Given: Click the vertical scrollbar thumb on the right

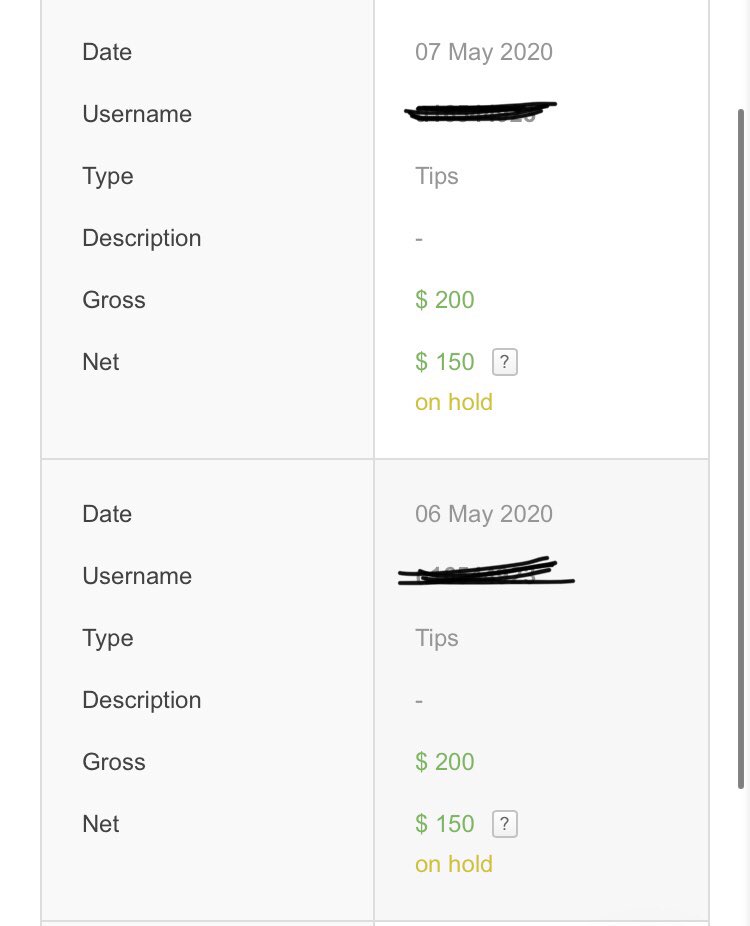Looking at the screenshot, I should 741,449.
